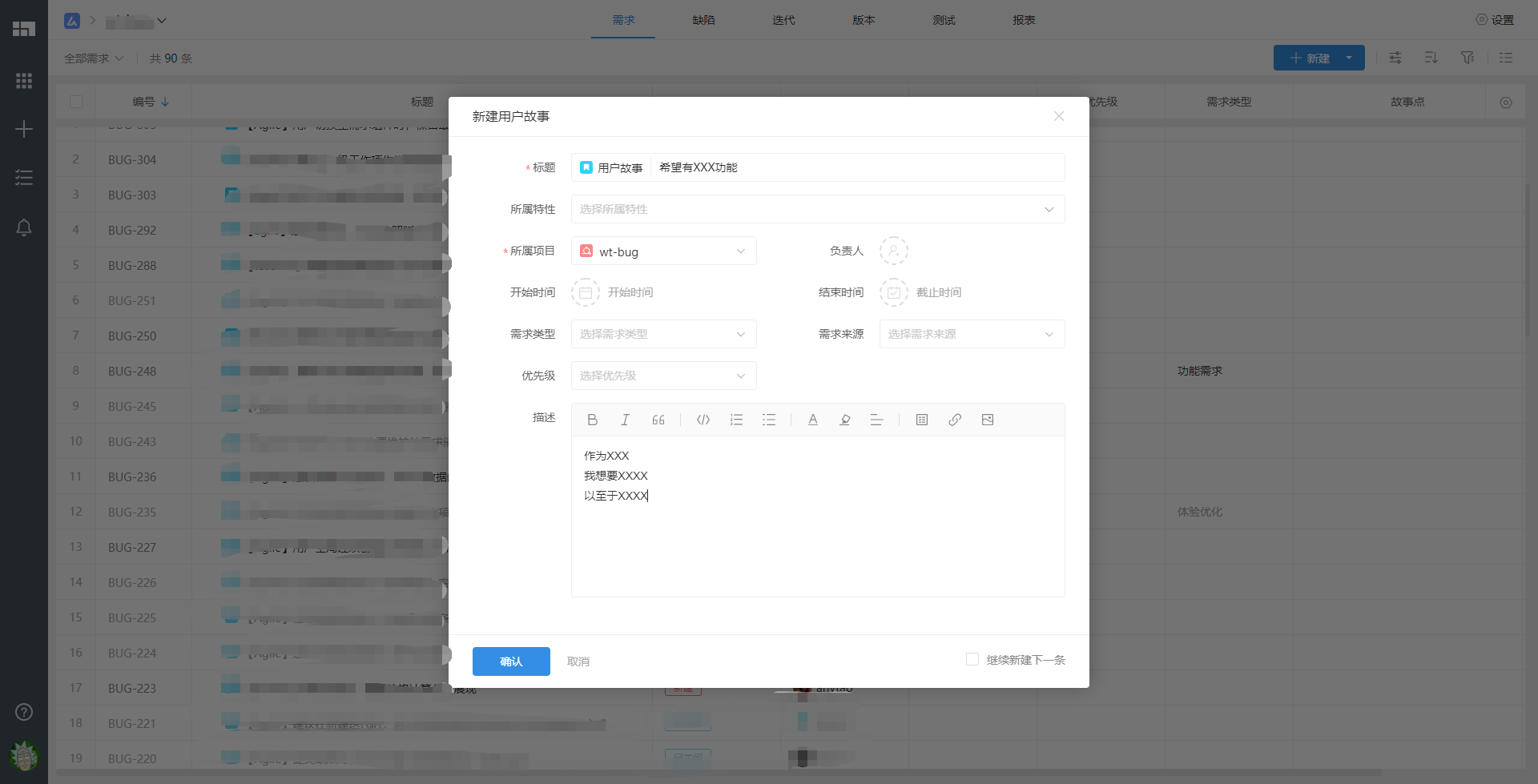
Task: Open start time calendar picker
Action: [586, 292]
